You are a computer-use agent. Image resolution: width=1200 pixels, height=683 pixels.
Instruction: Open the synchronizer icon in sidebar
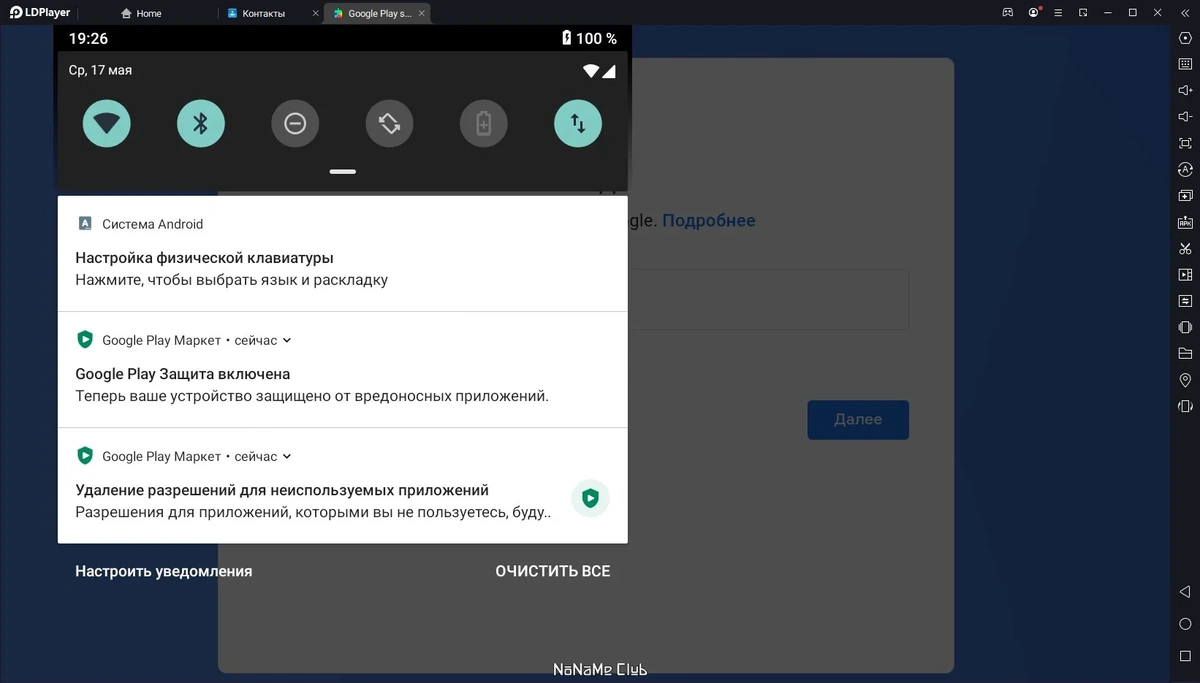[1185, 300]
